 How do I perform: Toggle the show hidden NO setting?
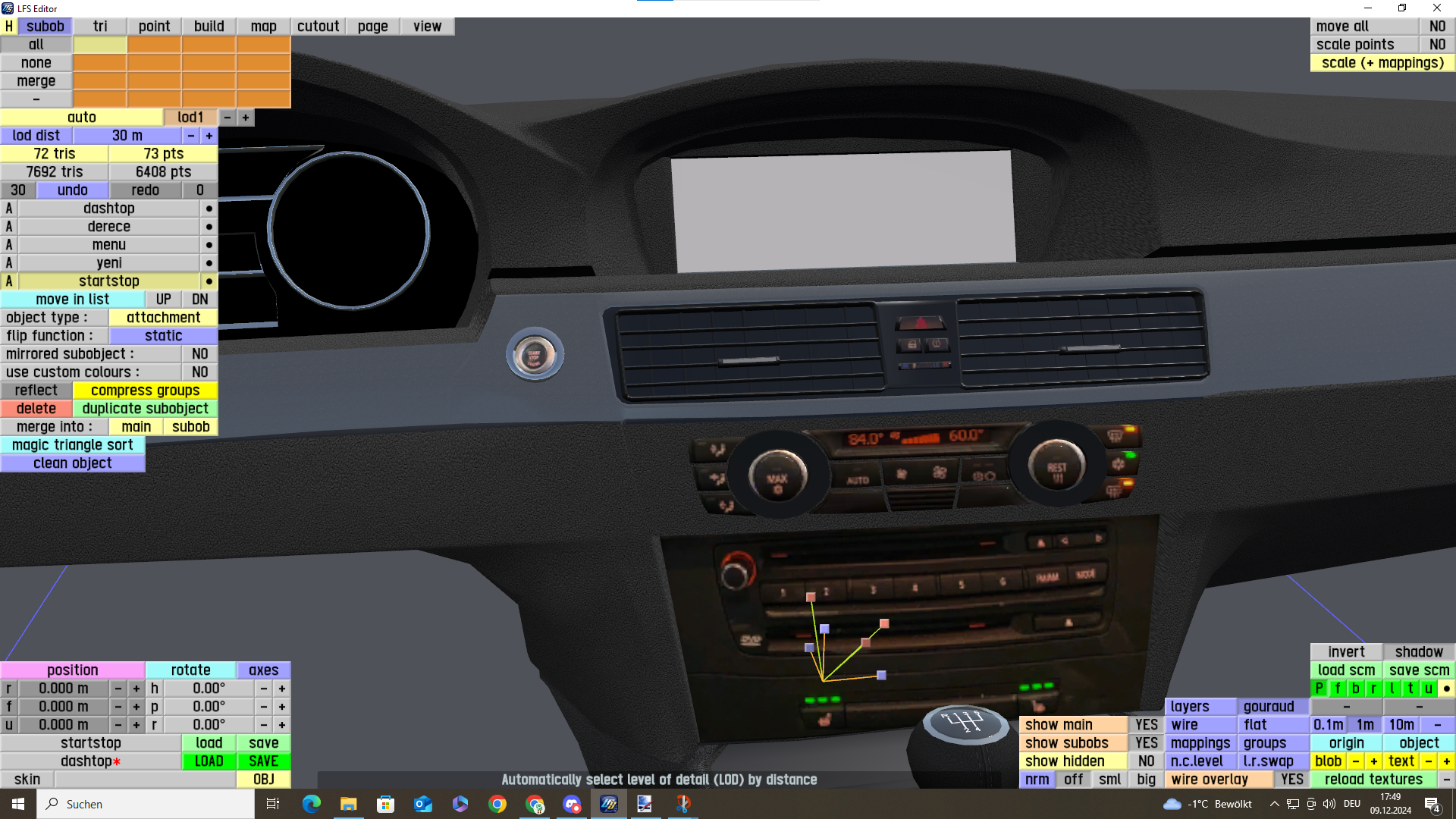coord(1146,761)
